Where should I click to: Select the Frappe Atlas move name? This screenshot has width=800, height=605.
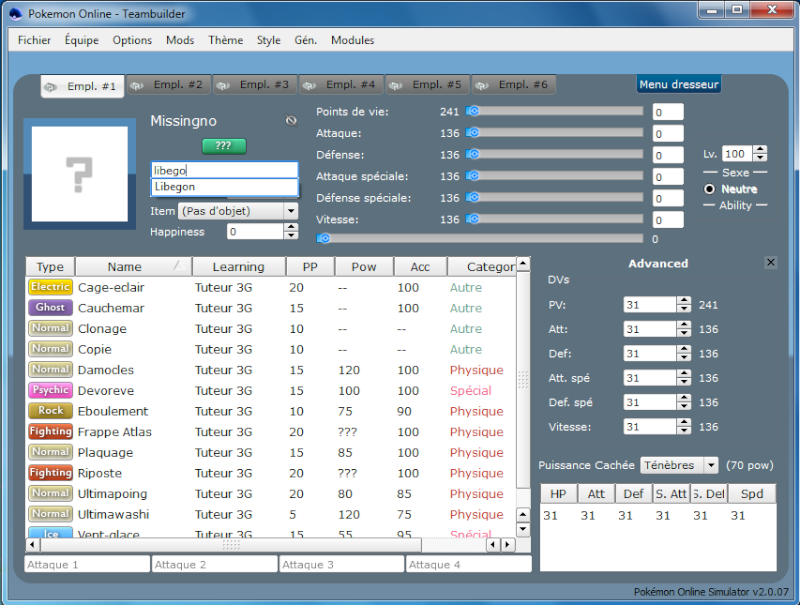115,432
